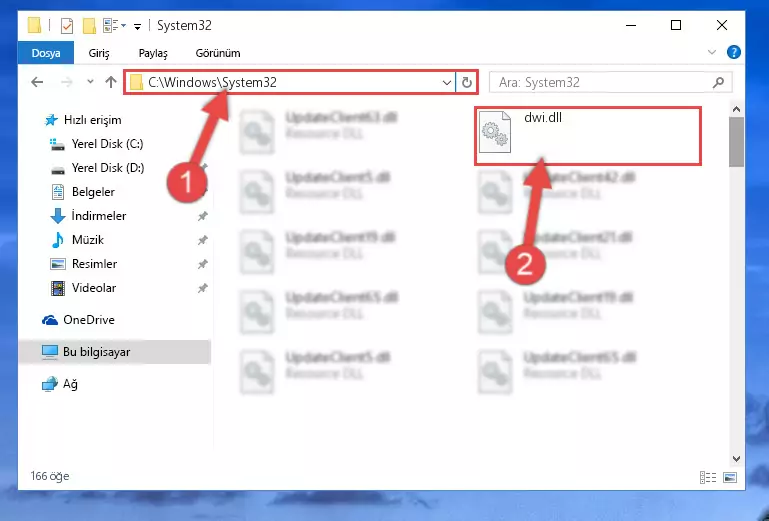The height and width of the screenshot is (521, 769).
Task: Switch to large icons view in status bar
Action: pyautogui.click(x=730, y=477)
